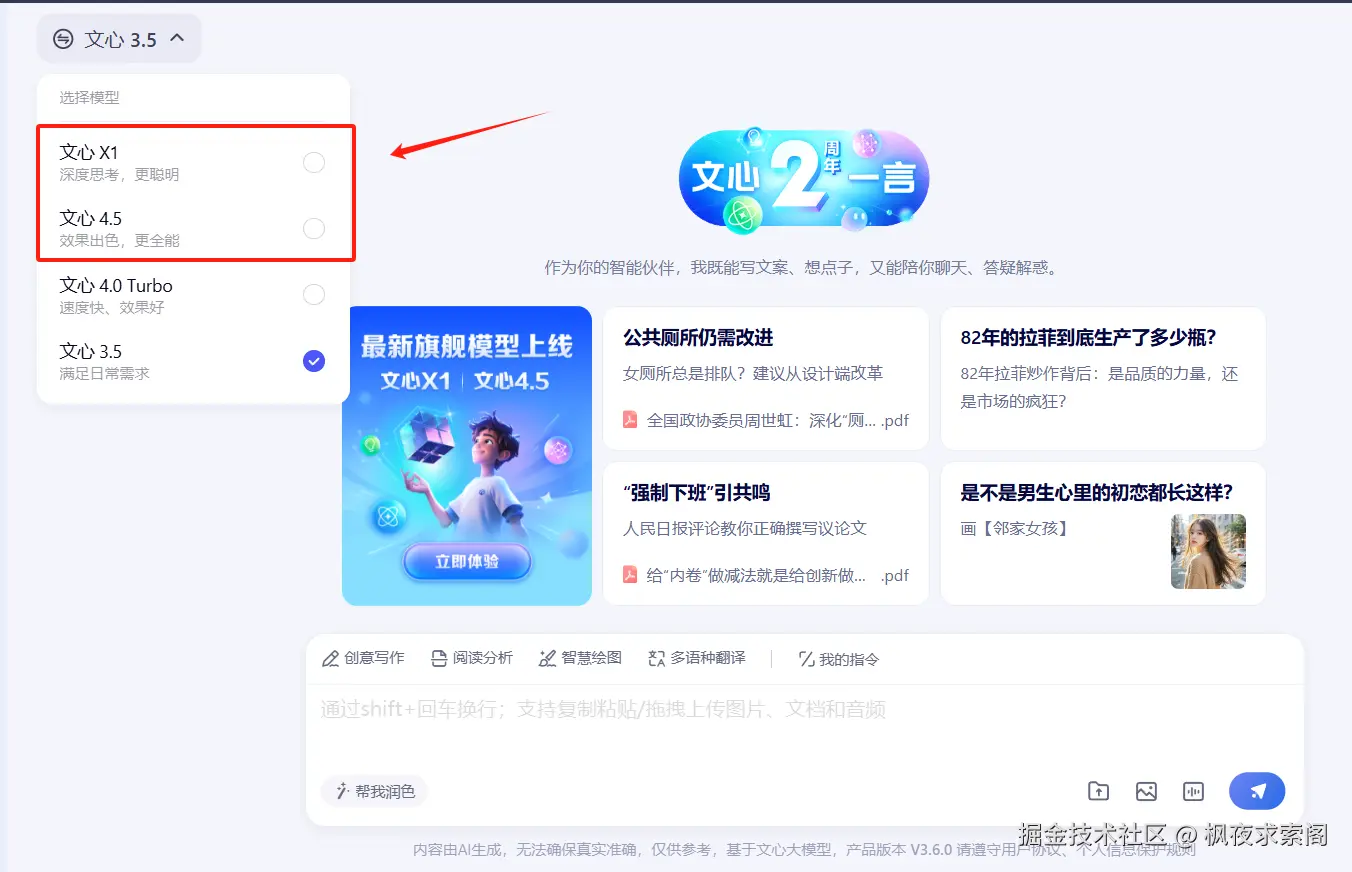The width and height of the screenshot is (1352, 872).
Task: Click the pencil icon of 创意写作
Action: 330,659
